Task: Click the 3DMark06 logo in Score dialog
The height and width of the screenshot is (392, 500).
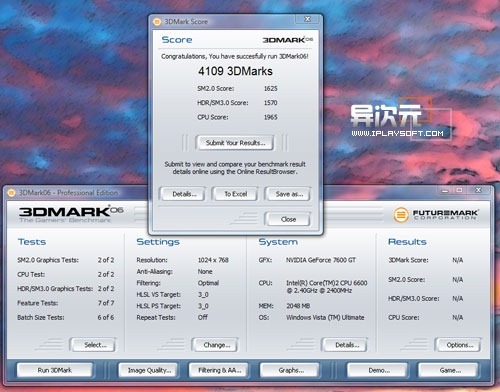Action: click(x=288, y=40)
